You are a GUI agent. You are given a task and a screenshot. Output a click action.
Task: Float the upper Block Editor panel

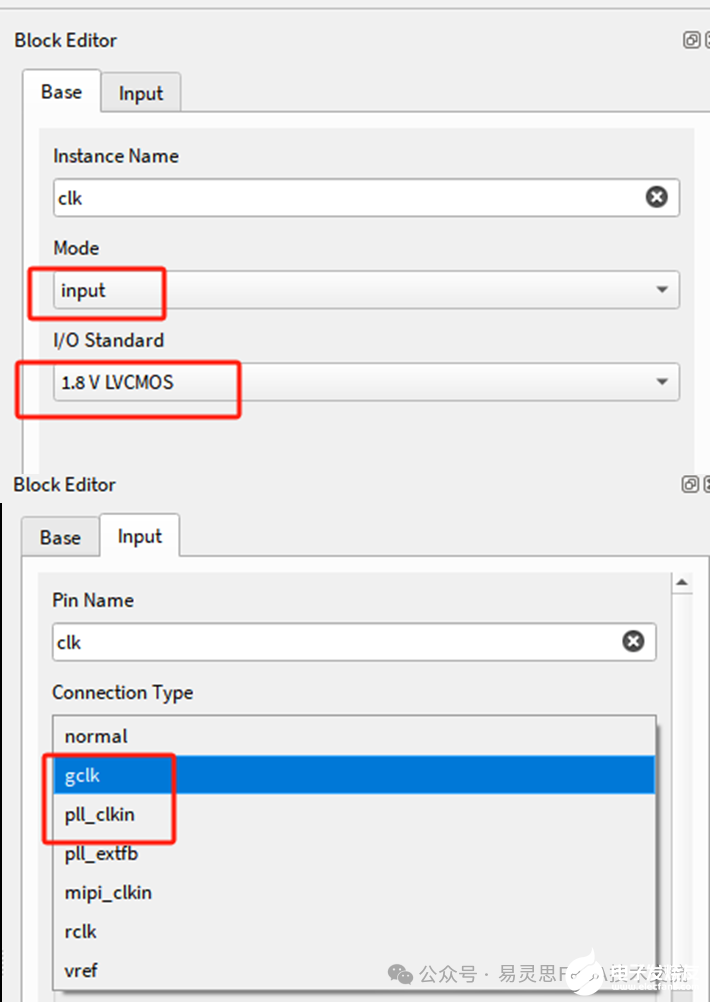691,40
